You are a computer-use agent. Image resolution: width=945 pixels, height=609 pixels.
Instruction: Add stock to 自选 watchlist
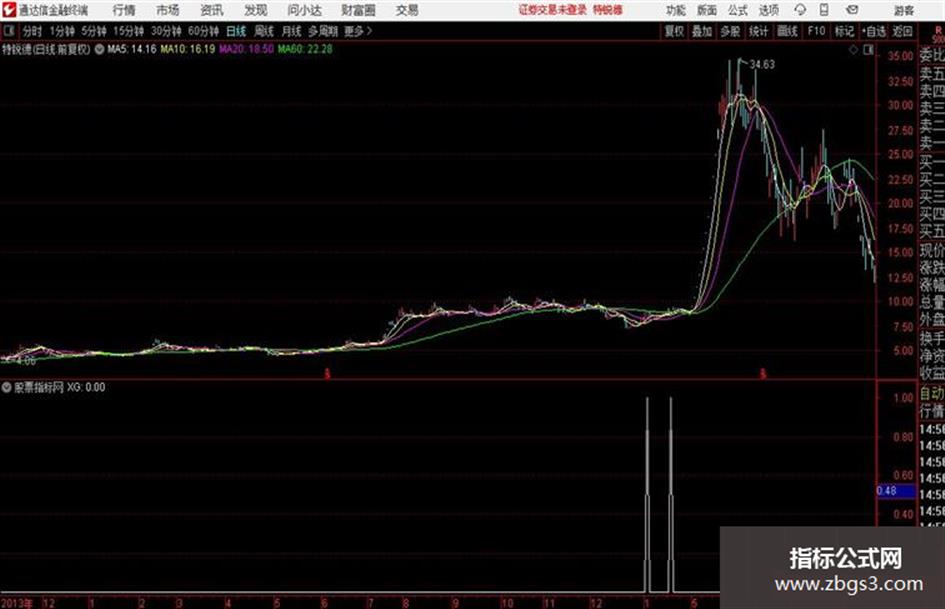[x=874, y=31]
